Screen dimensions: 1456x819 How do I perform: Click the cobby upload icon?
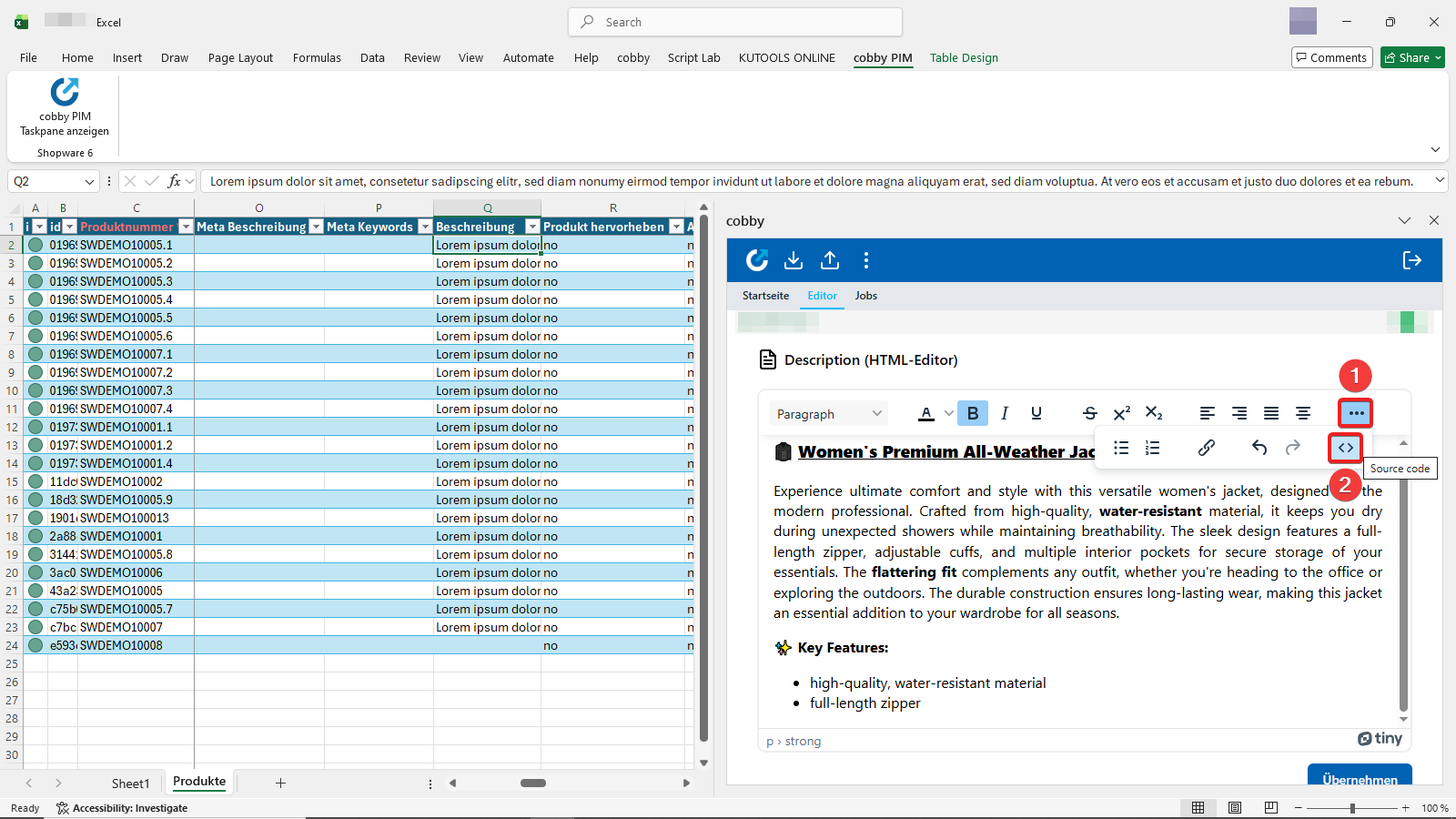click(829, 260)
